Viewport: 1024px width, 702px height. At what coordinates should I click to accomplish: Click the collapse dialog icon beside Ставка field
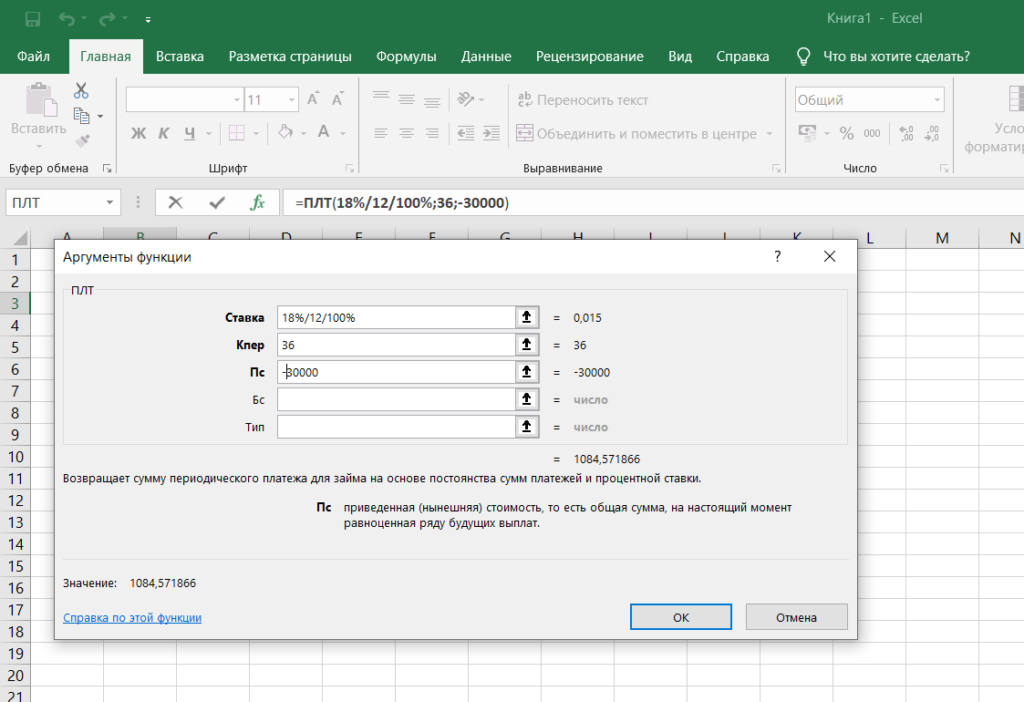pos(526,317)
